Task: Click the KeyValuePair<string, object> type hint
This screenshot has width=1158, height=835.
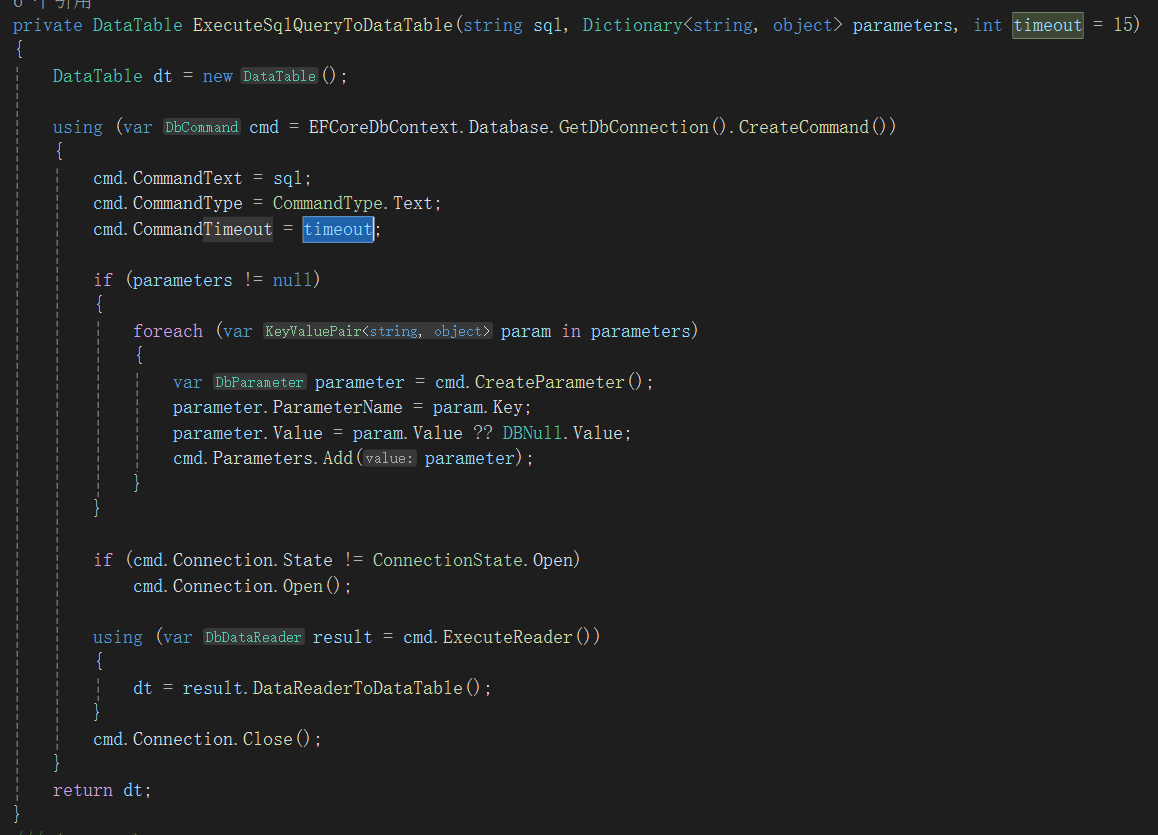Action: pos(377,331)
